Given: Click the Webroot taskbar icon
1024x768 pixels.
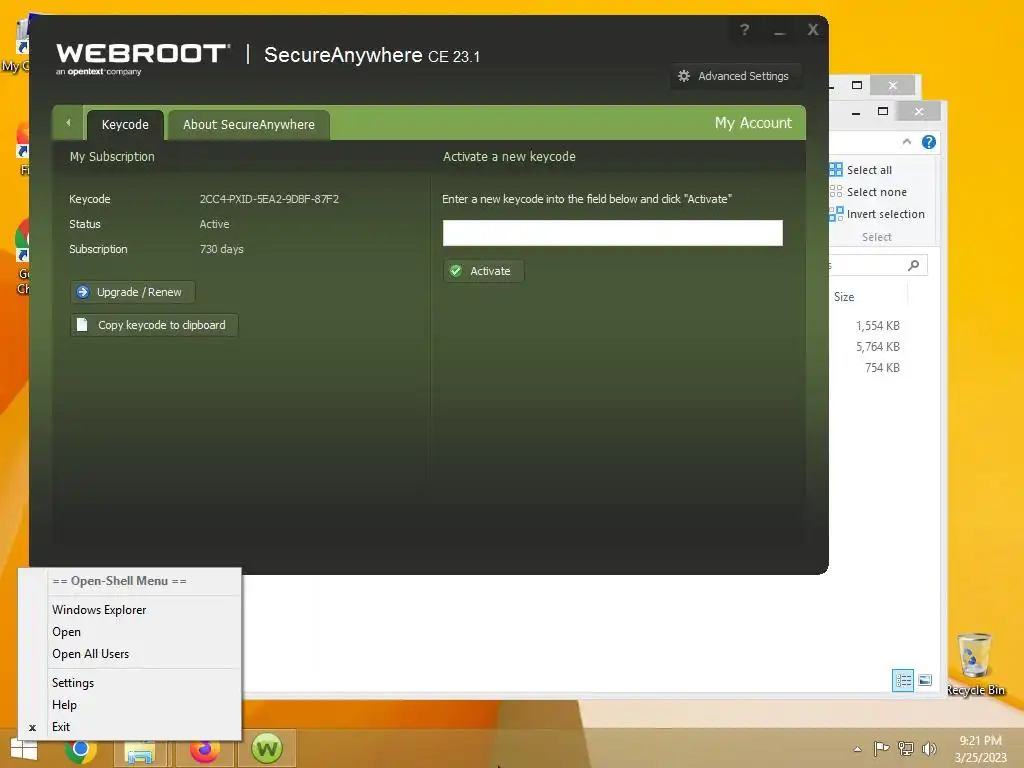Looking at the screenshot, I should pyautogui.click(x=267, y=748).
